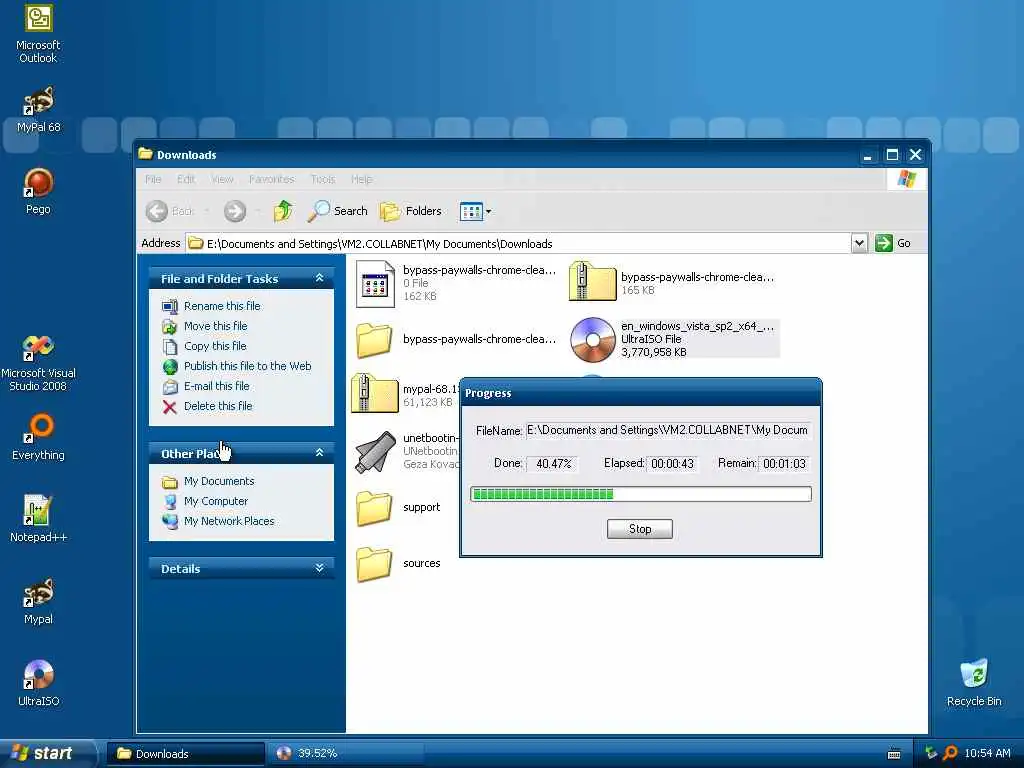The image size is (1024, 768).
Task: Open the Tools menu
Action: point(323,179)
